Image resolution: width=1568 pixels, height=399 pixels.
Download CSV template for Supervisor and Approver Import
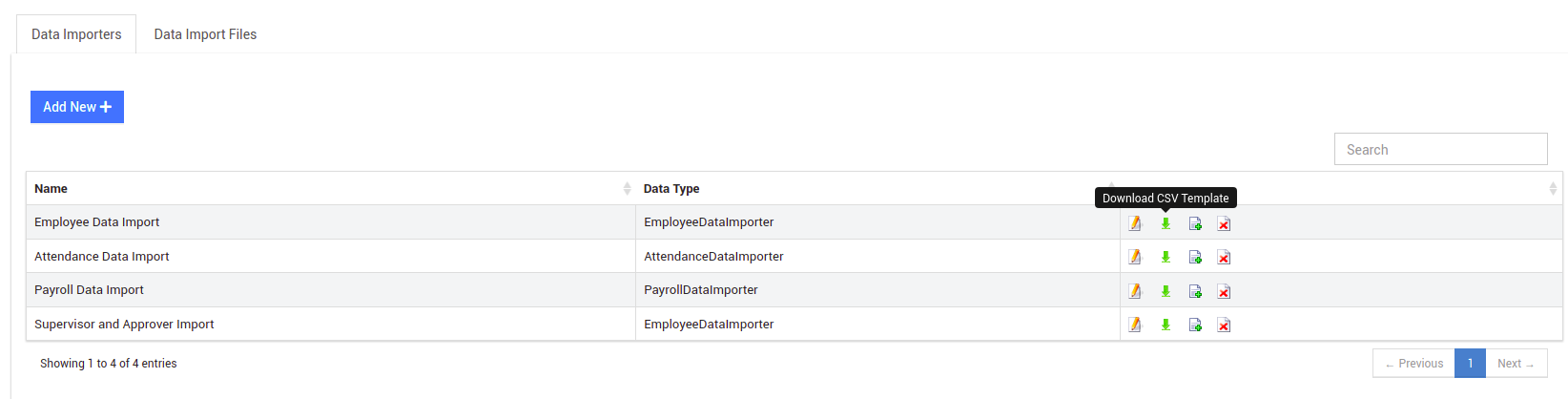pos(1166,325)
